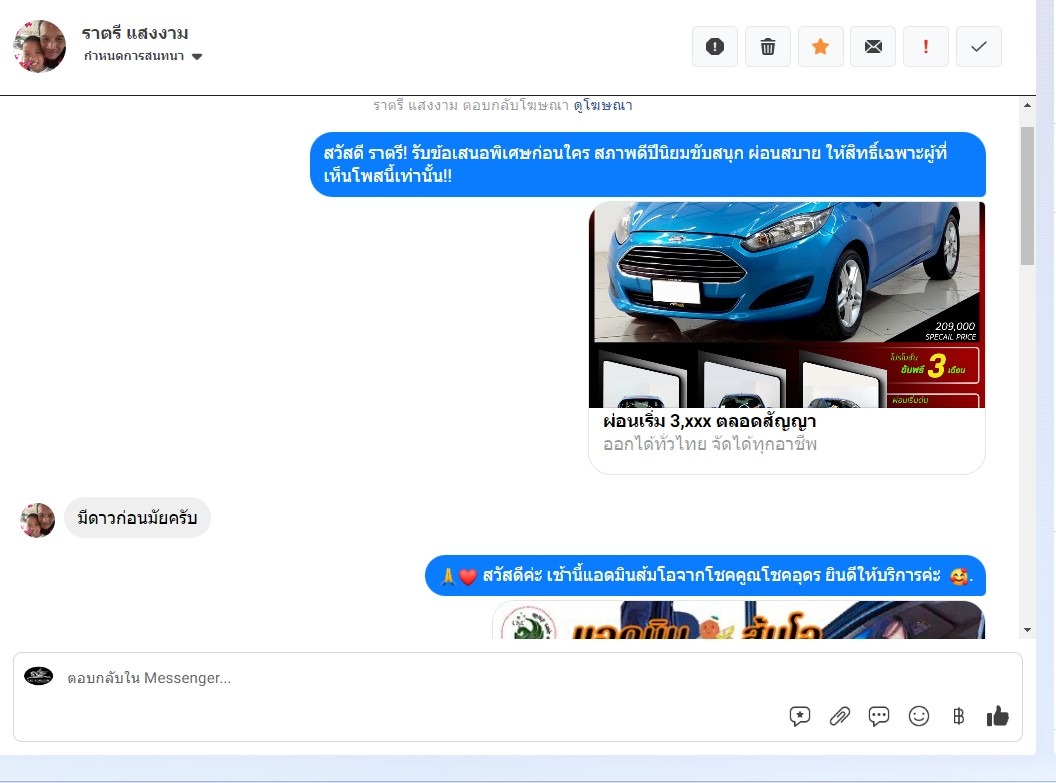
Task: Send a thumbs-up like
Action: [x=997, y=716]
